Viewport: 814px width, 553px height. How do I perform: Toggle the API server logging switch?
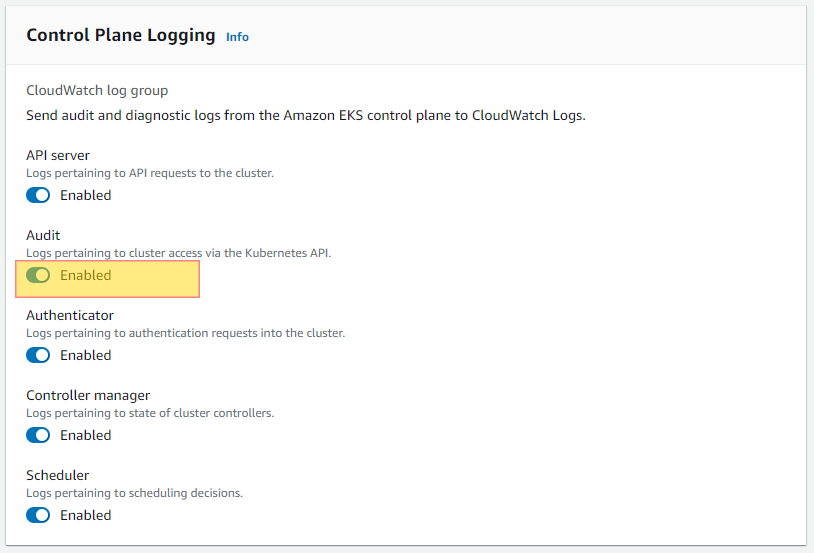(38, 195)
